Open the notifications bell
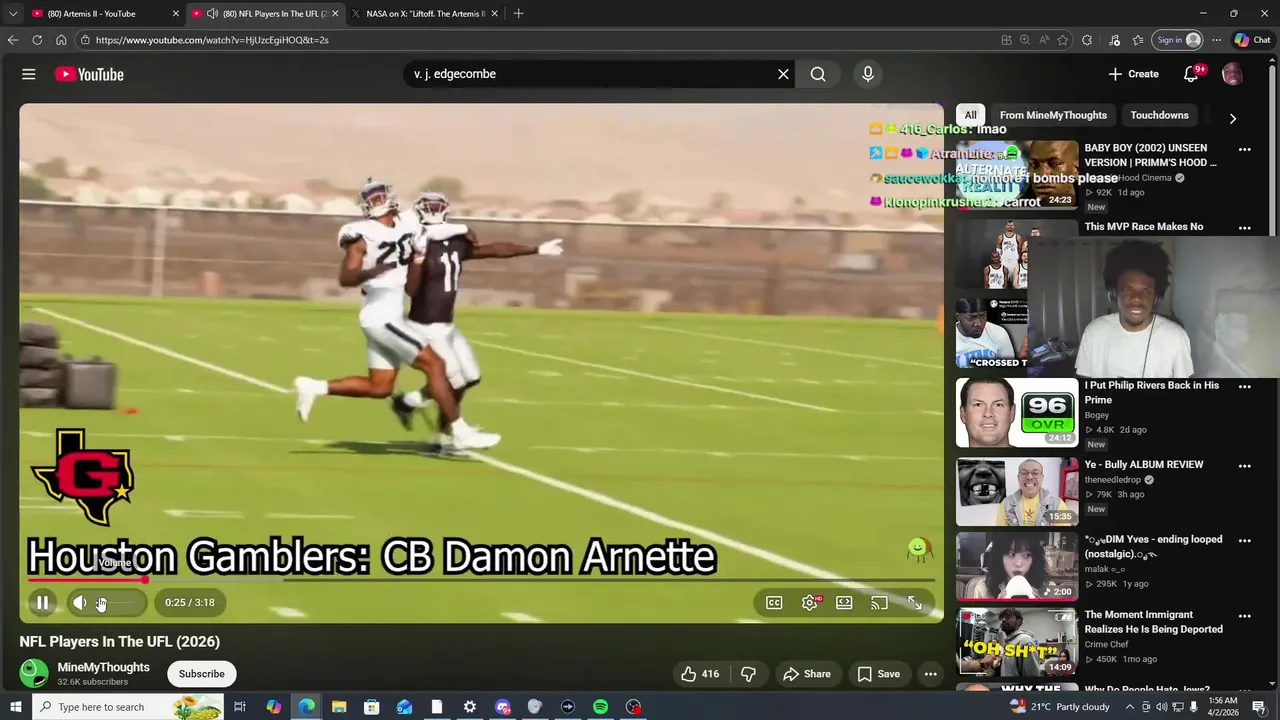 [1191, 74]
